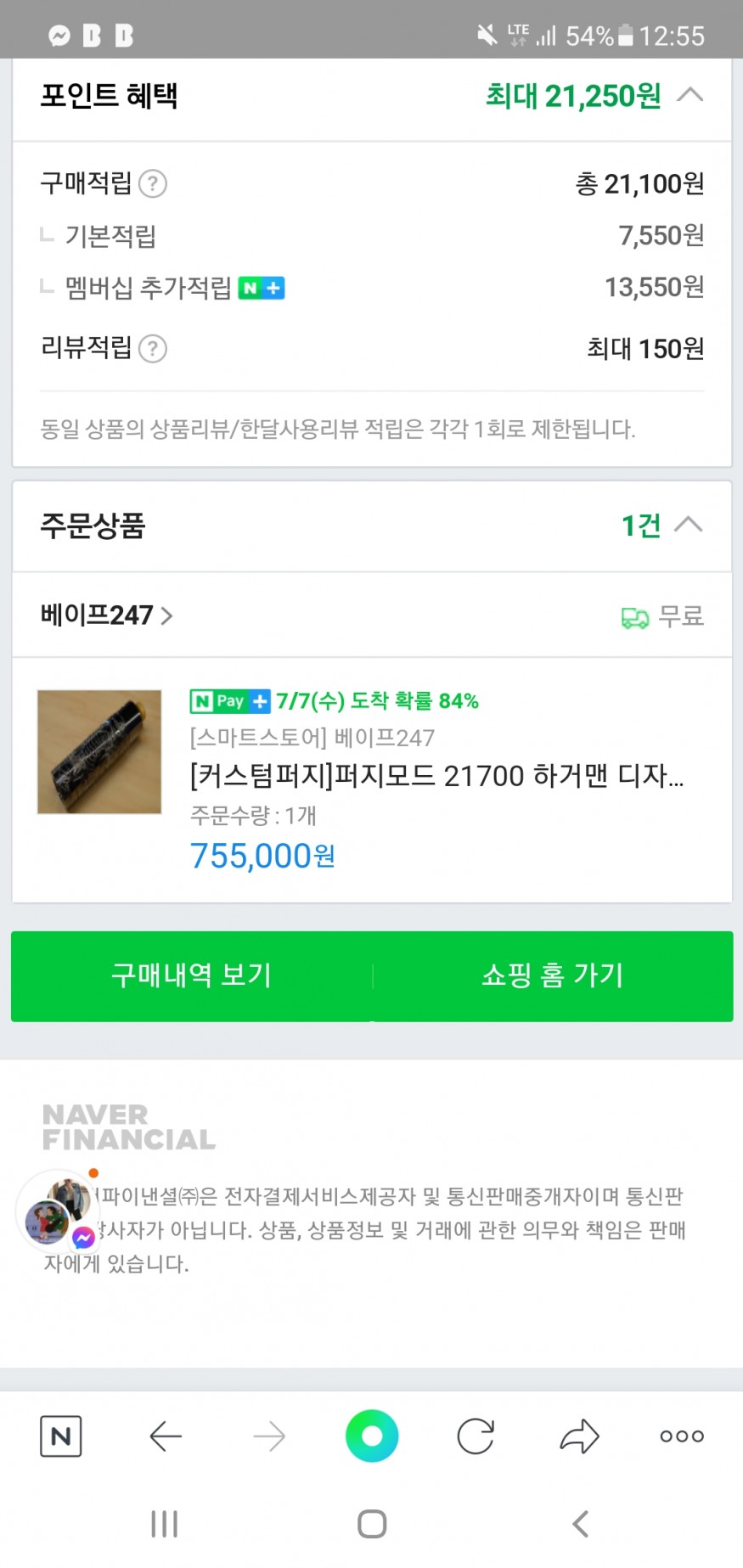The image size is (743, 1568).
Task: Tap the Naver N home icon
Action: (x=61, y=1436)
